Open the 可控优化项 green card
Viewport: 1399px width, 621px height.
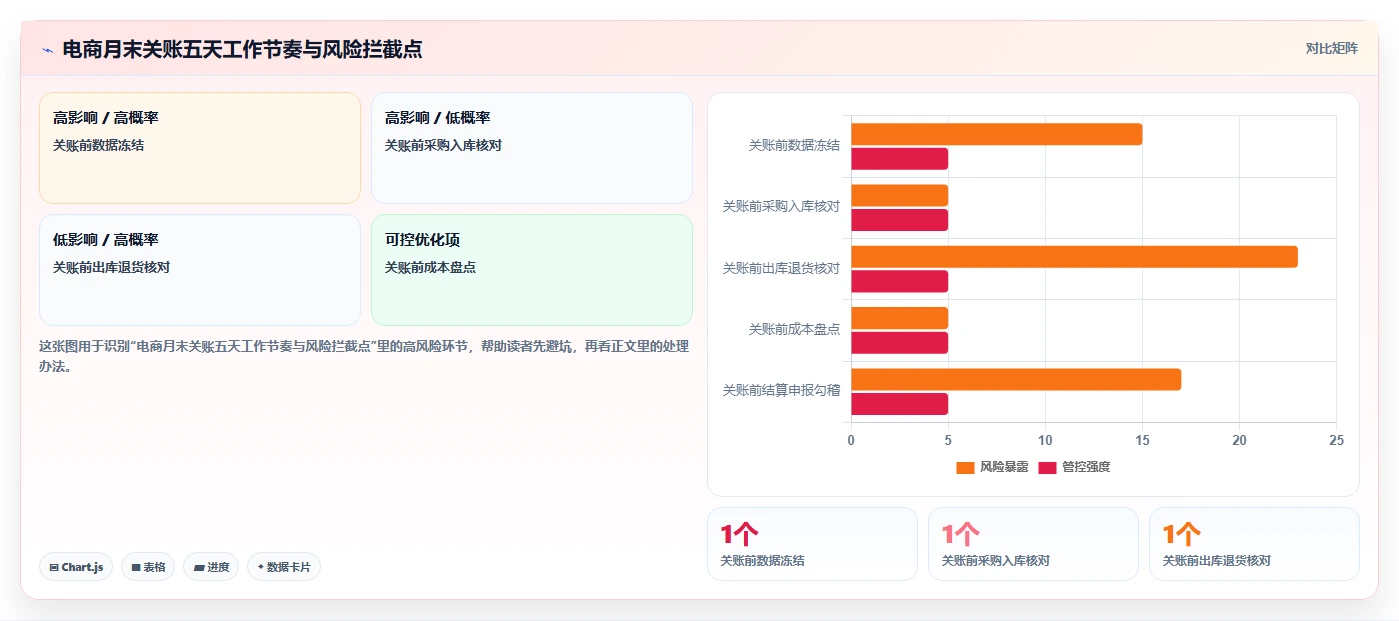coord(532,270)
